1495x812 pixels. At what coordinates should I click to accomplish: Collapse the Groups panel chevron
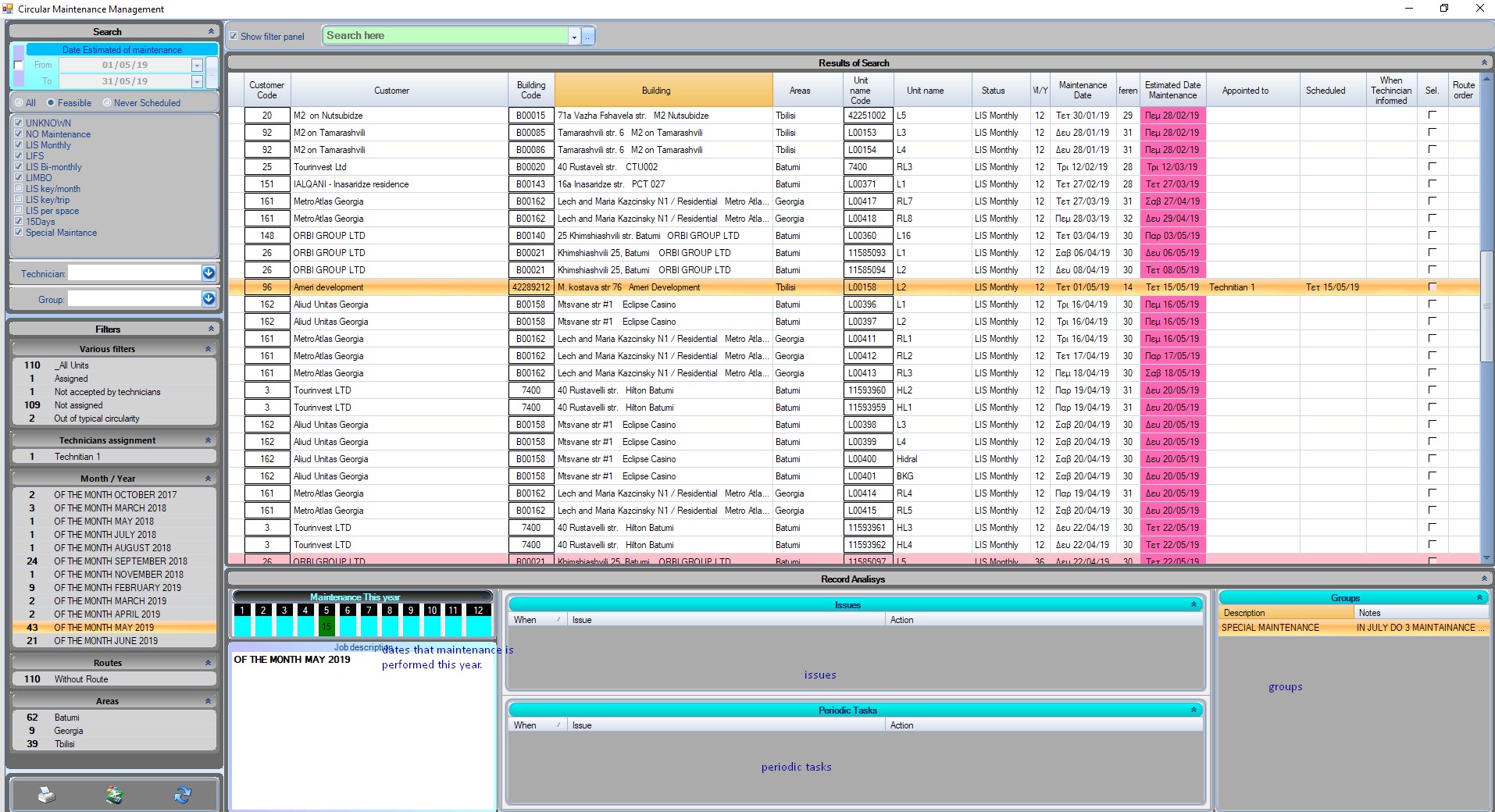1479,598
